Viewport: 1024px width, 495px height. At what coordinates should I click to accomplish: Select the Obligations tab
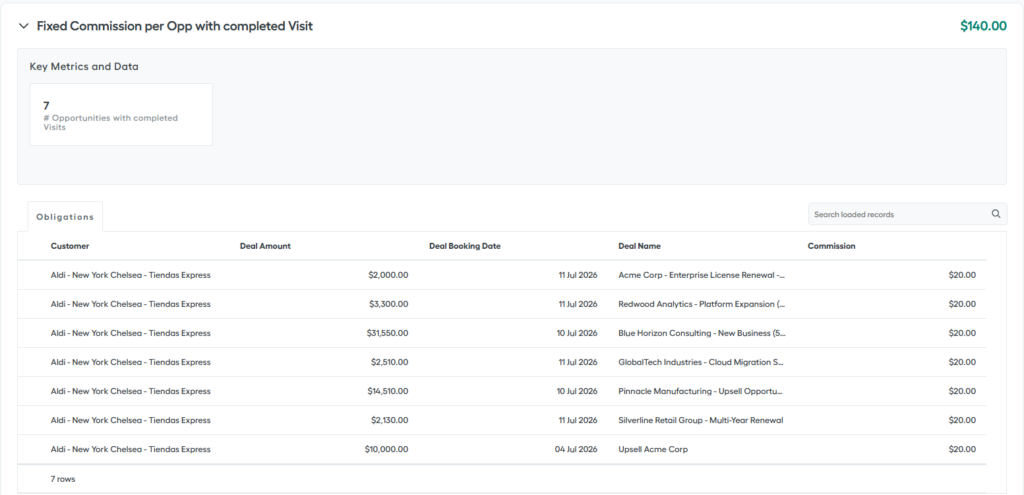tap(65, 217)
